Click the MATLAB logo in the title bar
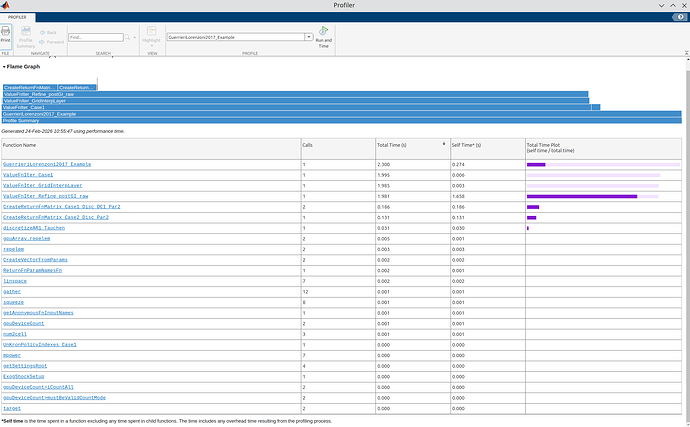Viewport: 690px width, 427px height. (7, 5)
